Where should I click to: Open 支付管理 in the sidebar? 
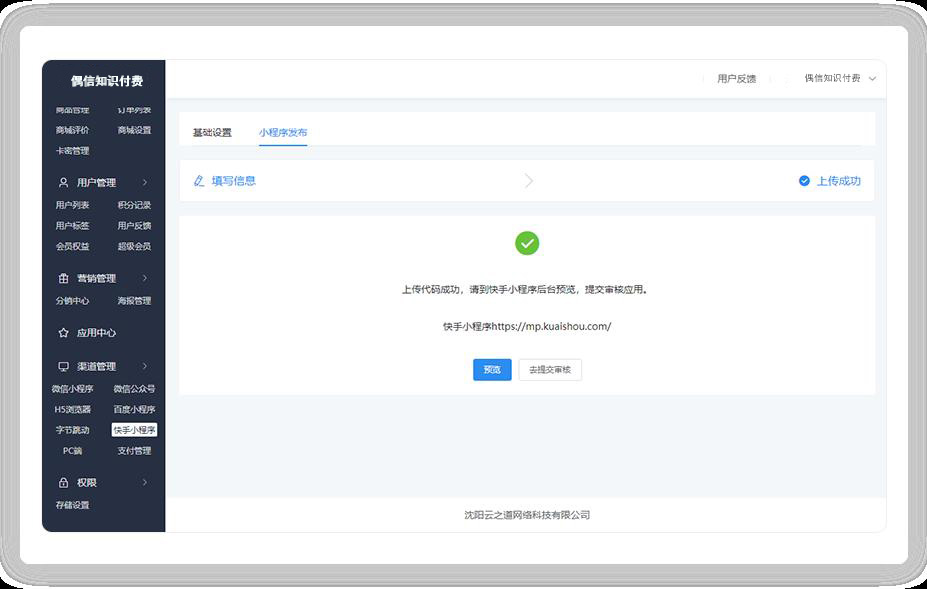point(134,451)
